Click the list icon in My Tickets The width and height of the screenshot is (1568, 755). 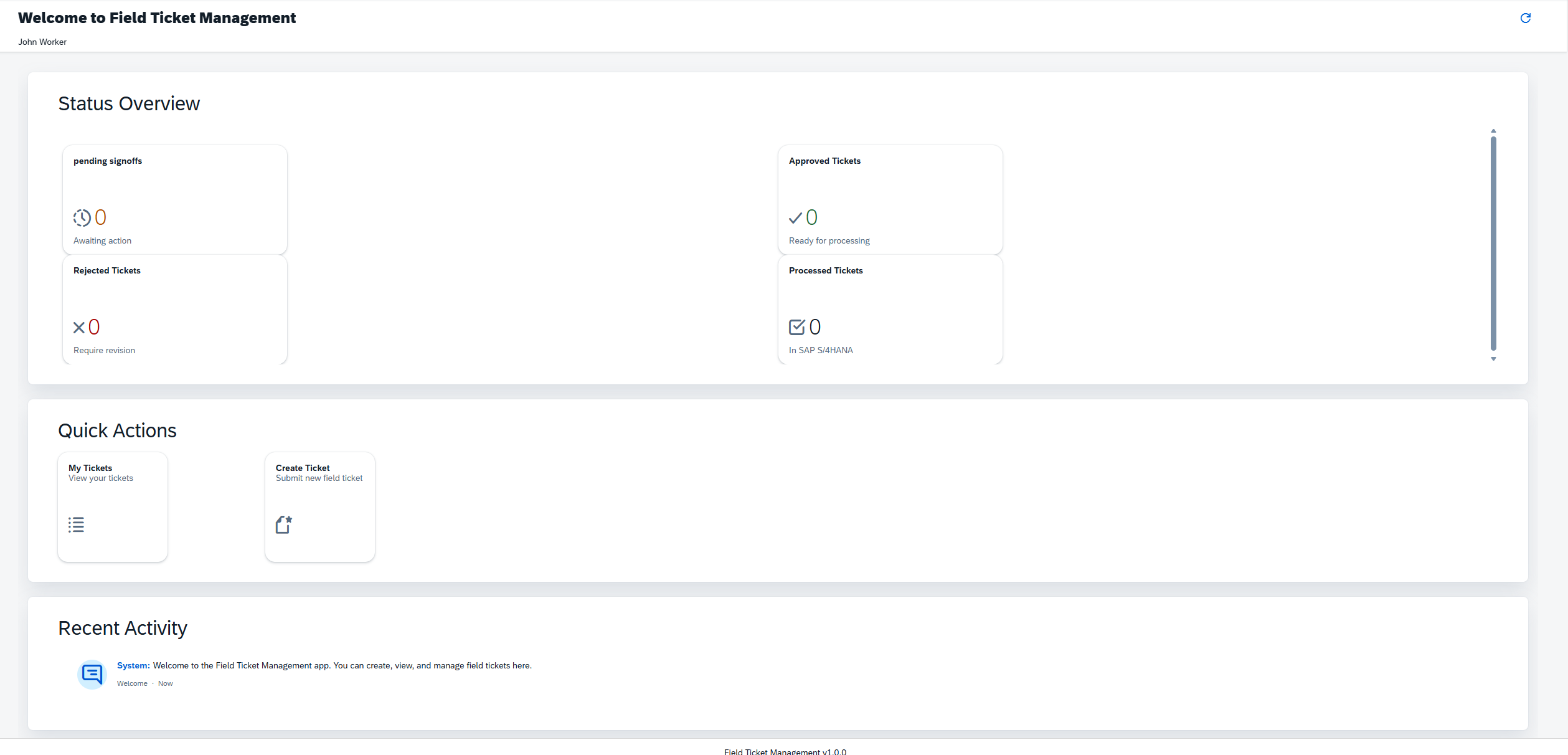76,525
